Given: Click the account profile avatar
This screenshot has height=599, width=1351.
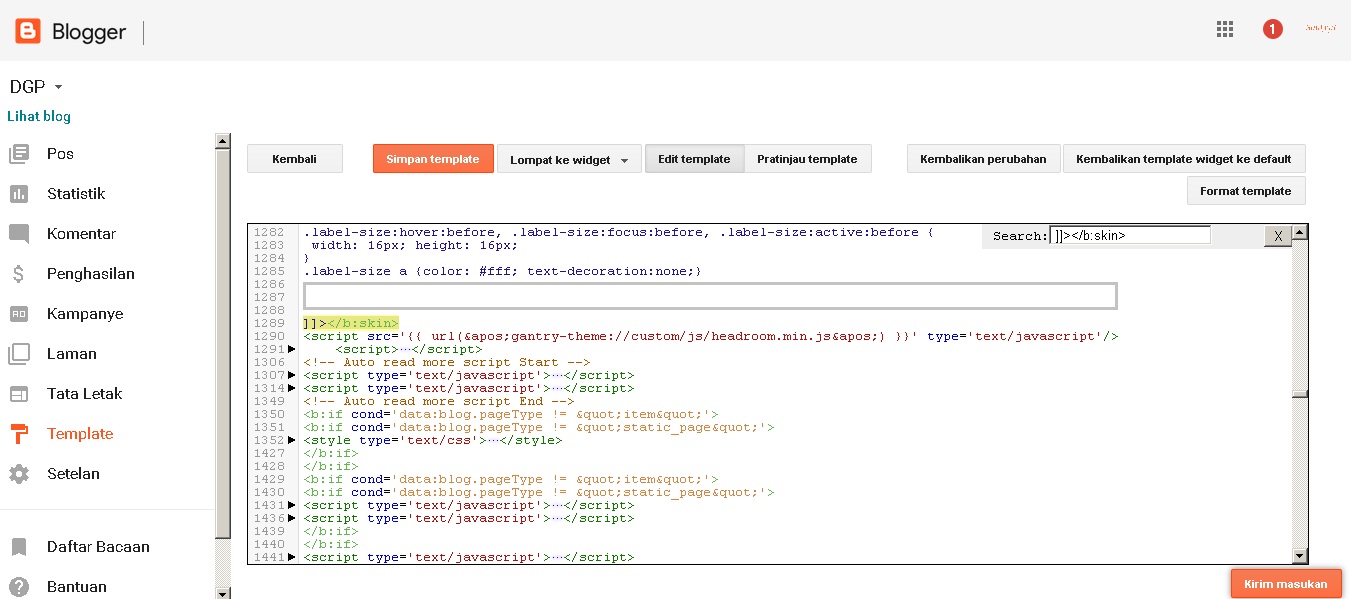Looking at the screenshot, I should pos(1321,28).
